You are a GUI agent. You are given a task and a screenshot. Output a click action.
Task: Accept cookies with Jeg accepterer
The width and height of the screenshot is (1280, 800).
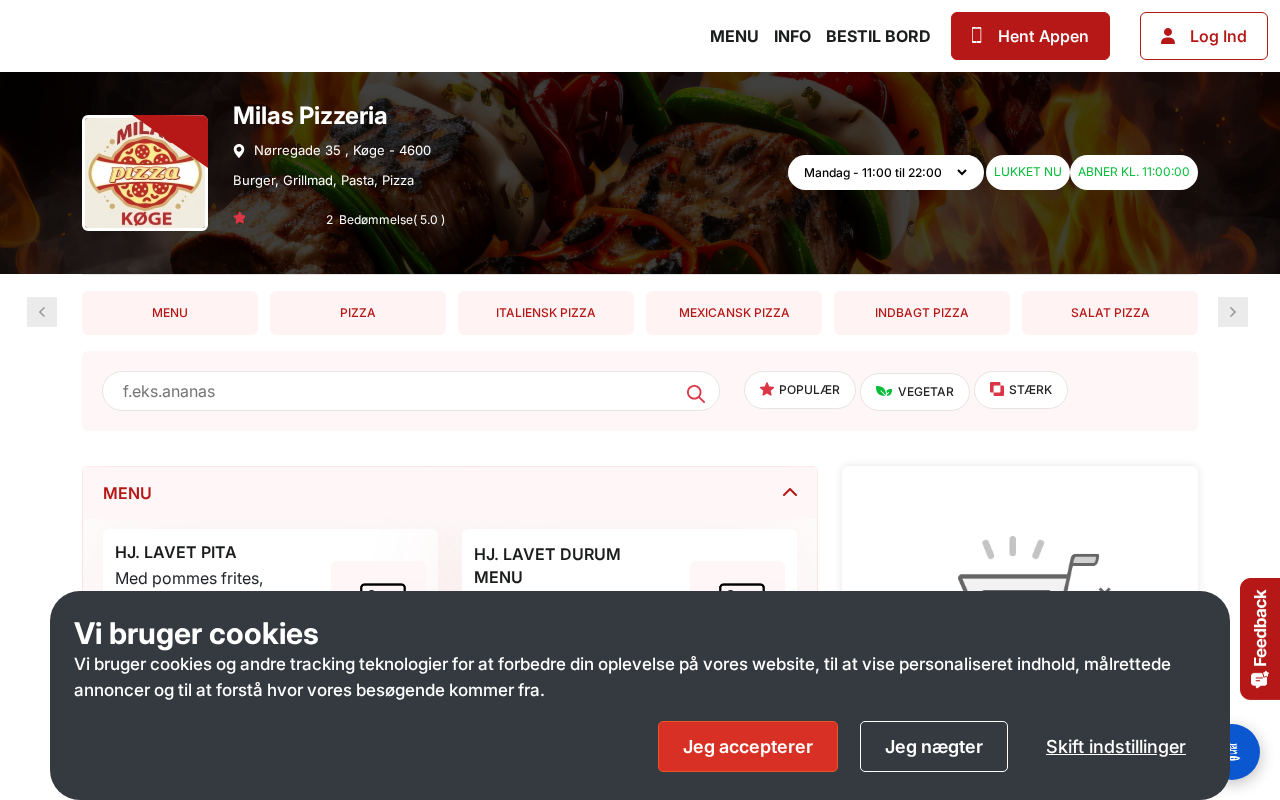click(x=748, y=746)
